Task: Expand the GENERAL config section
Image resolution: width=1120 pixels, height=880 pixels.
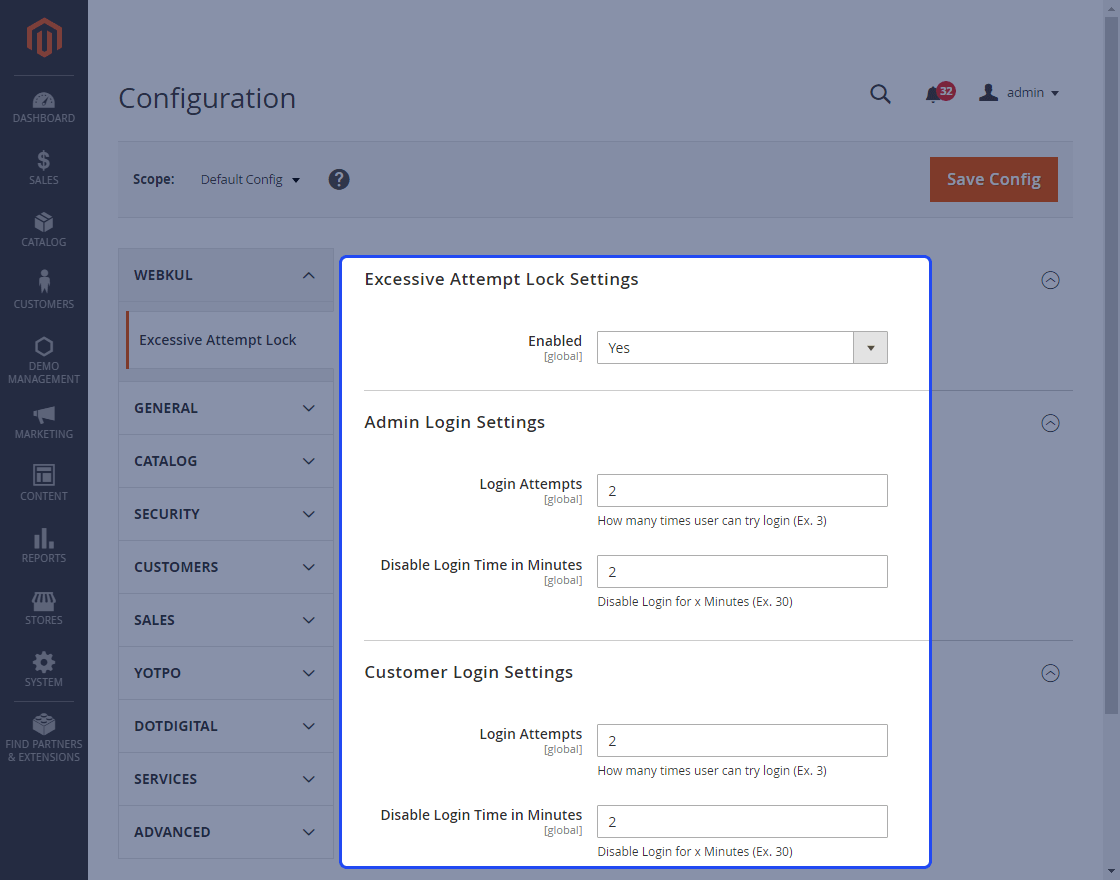Action: (x=226, y=408)
